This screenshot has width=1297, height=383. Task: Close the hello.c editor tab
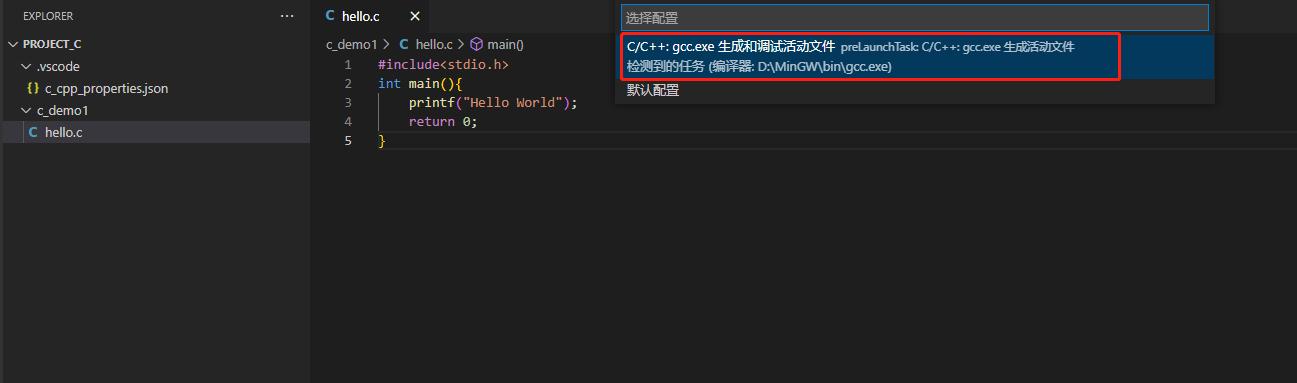(x=415, y=17)
